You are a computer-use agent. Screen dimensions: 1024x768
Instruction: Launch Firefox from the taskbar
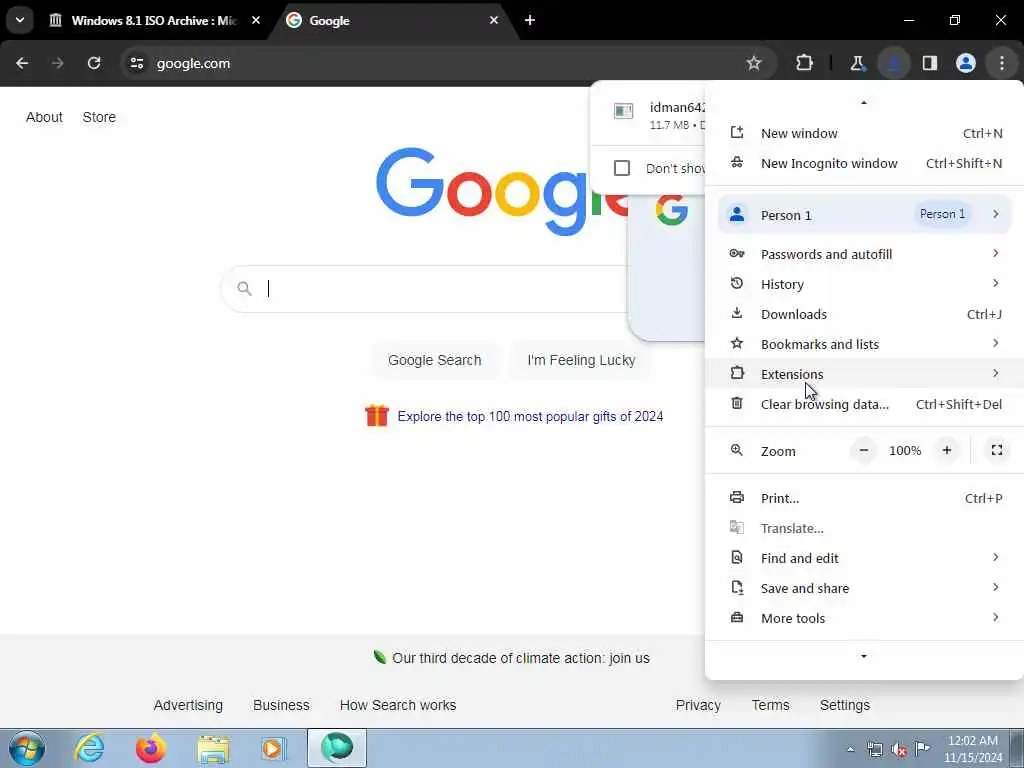point(151,748)
